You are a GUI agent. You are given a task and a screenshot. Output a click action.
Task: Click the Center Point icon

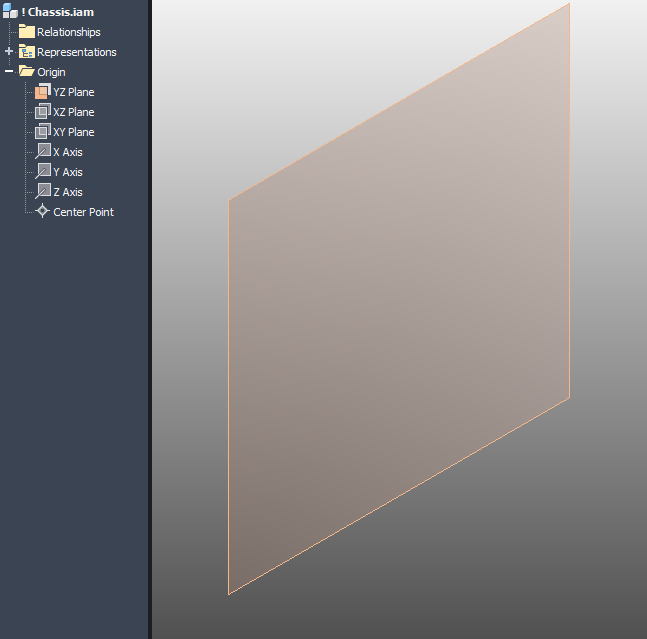coord(42,211)
